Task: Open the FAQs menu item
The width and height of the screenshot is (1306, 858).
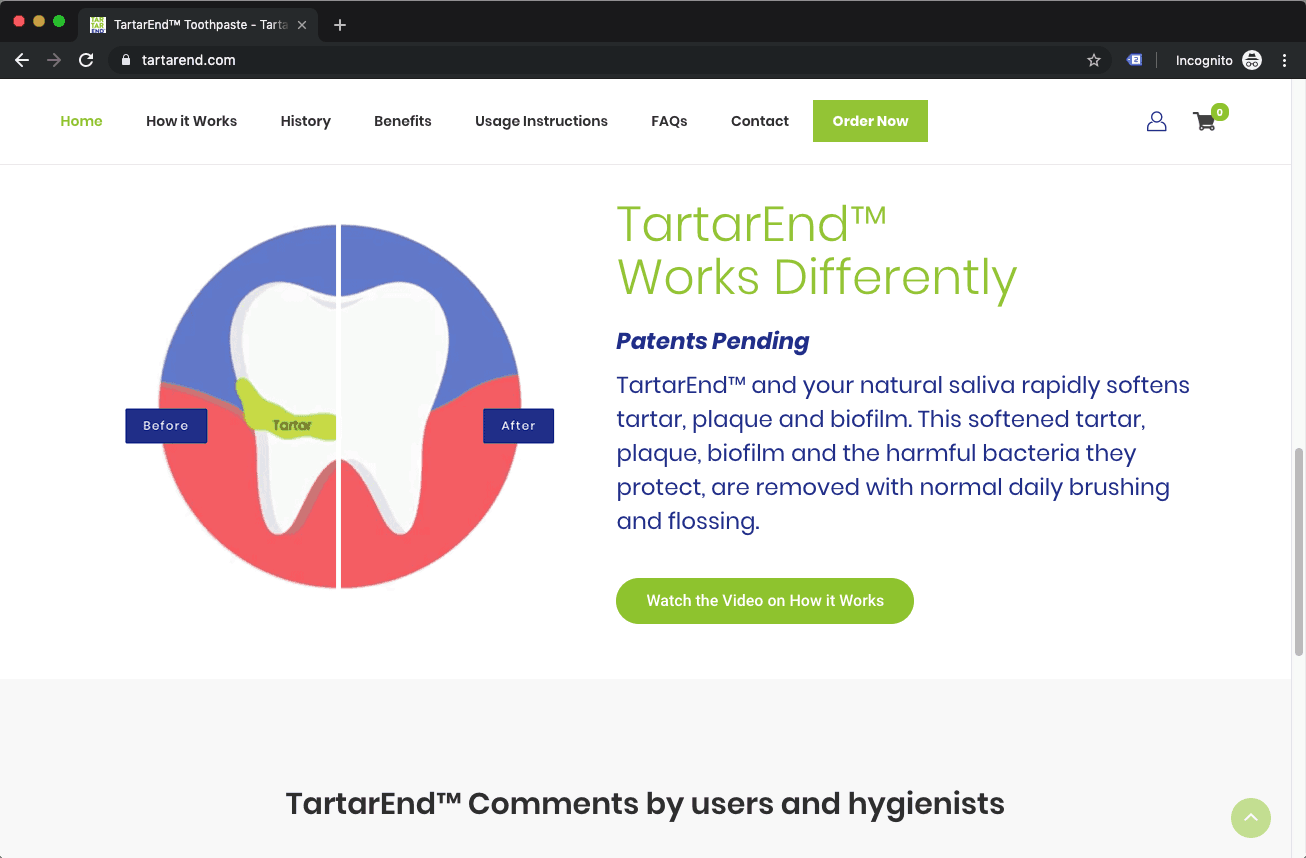Action: [669, 121]
